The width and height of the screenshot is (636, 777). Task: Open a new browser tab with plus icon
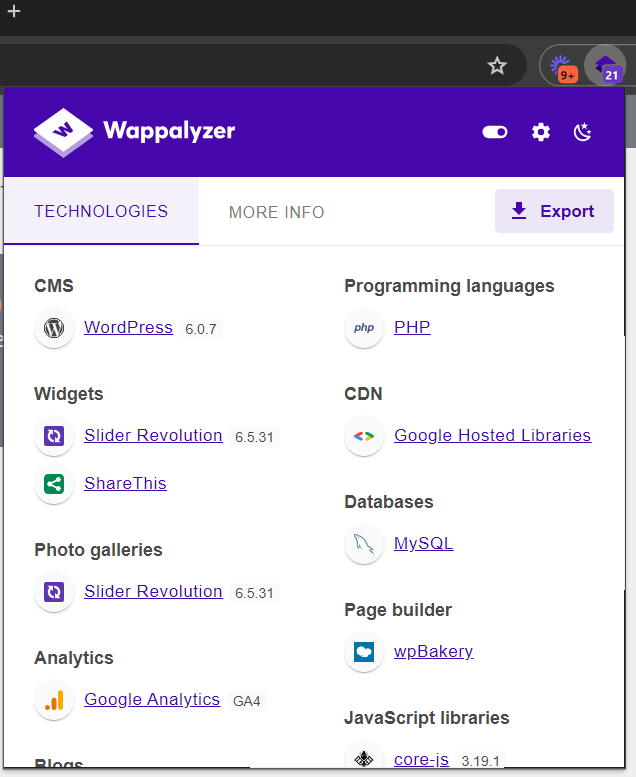(14, 11)
